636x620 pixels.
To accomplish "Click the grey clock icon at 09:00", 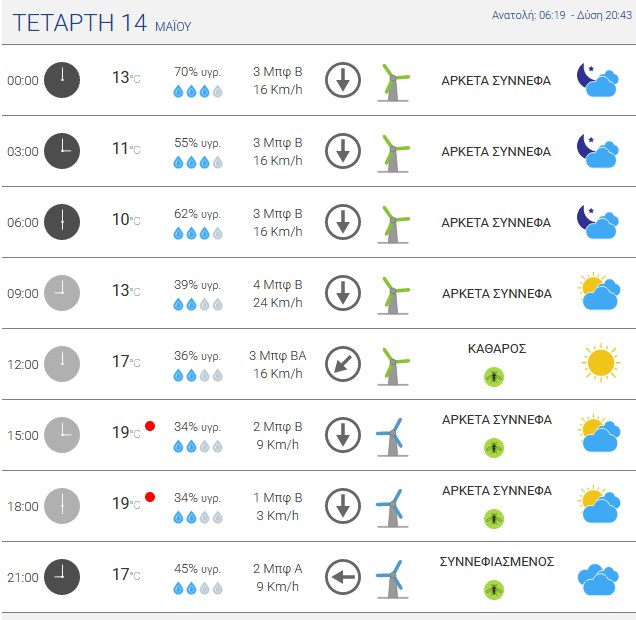I will pyautogui.click(x=62, y=293).
